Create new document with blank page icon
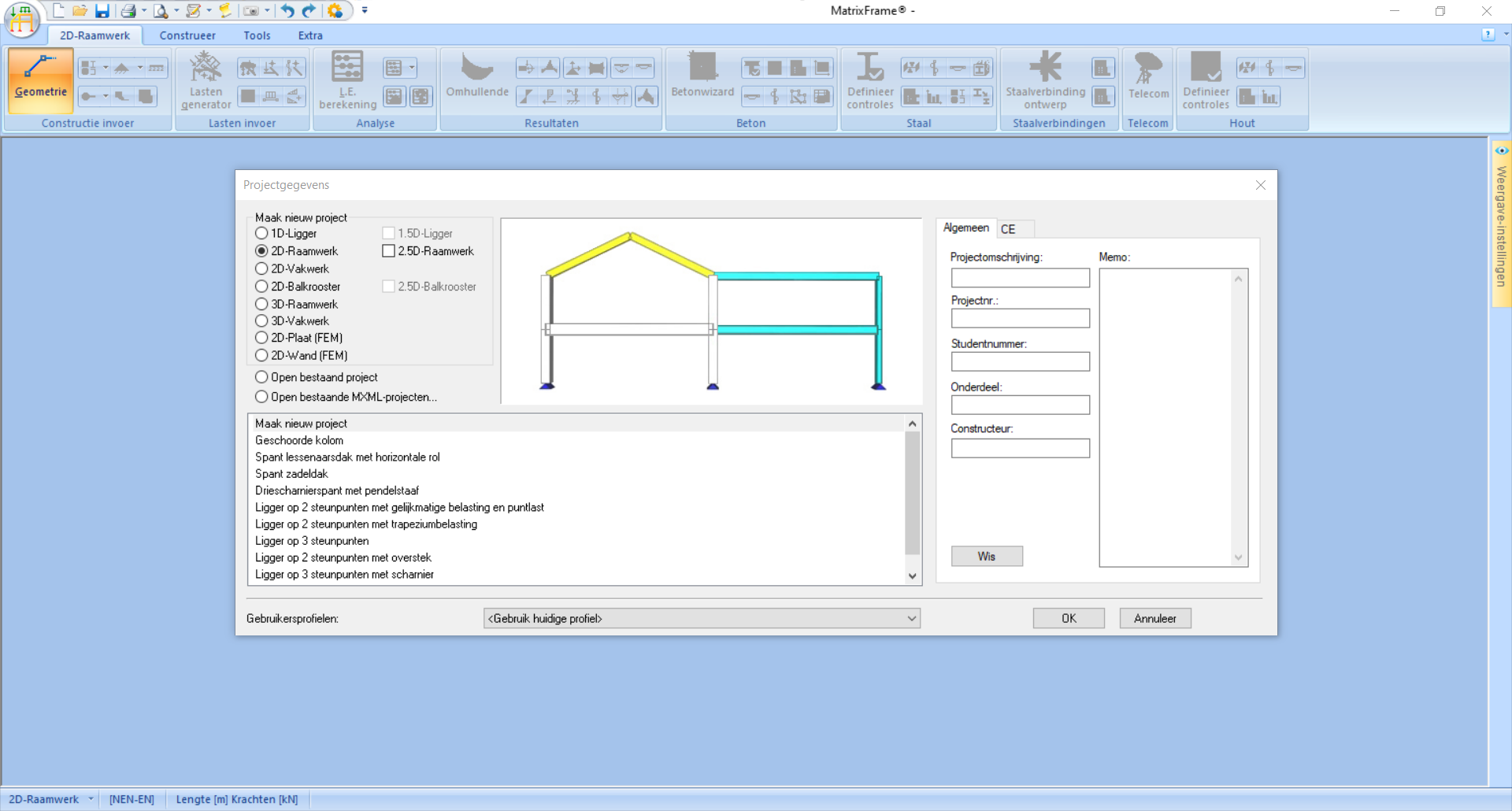 click(x=58, y=11)
